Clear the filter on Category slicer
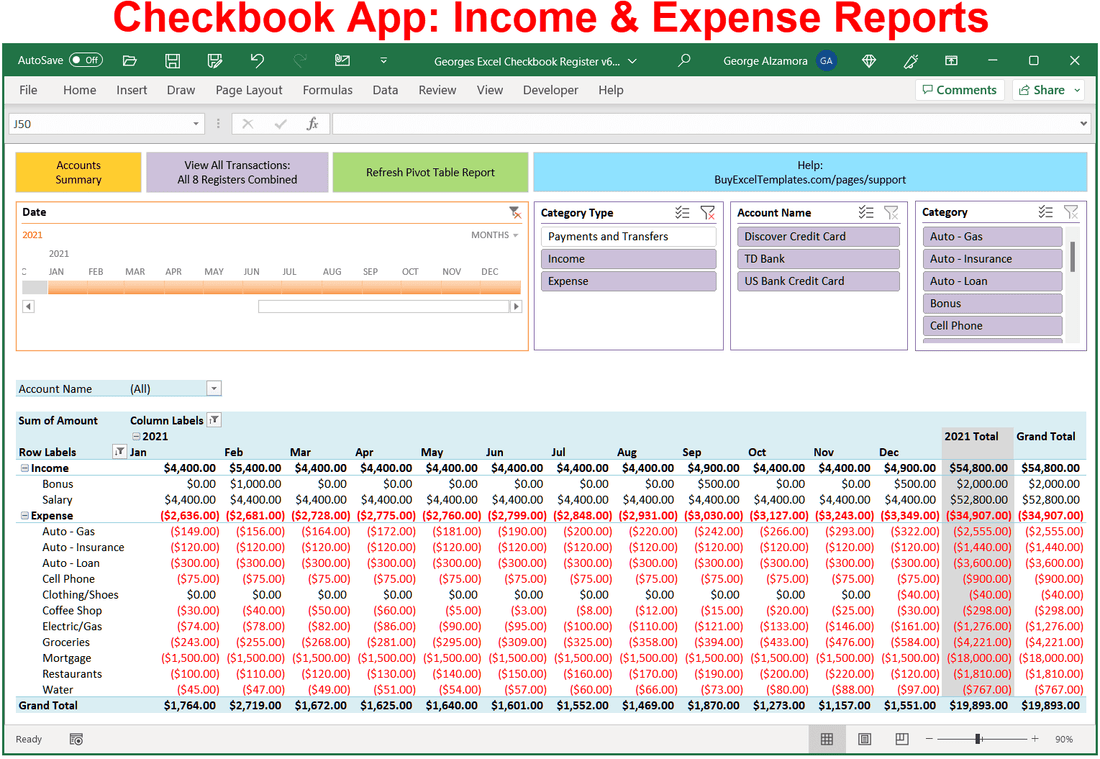 pos(1071,212)
